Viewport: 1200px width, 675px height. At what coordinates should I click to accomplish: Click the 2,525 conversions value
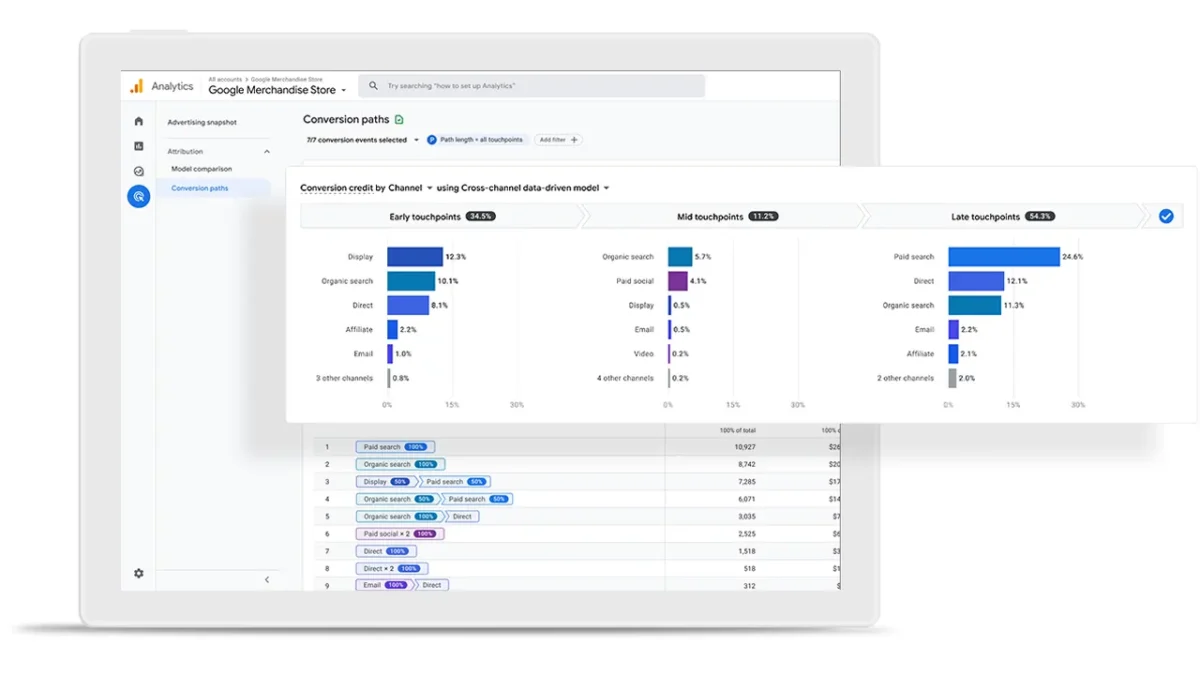tap(746, 534)
